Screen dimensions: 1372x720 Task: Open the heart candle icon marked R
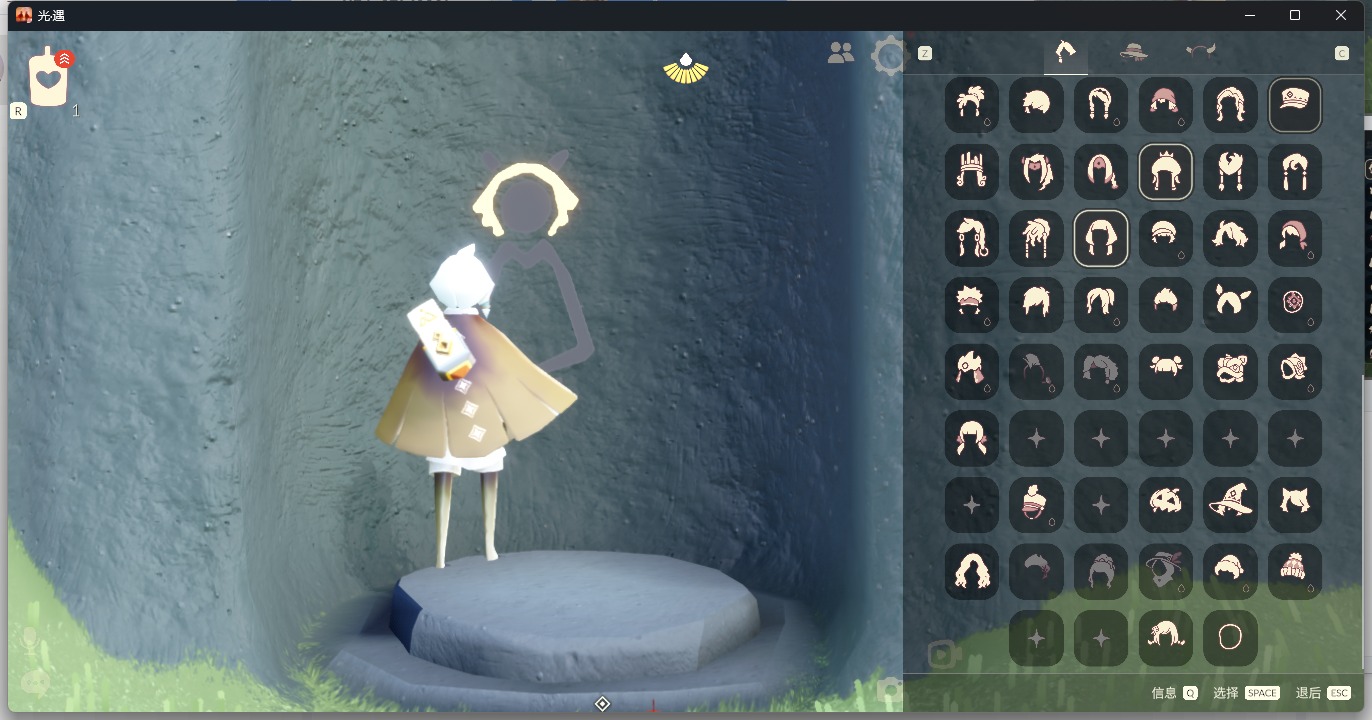pos(48,79)
